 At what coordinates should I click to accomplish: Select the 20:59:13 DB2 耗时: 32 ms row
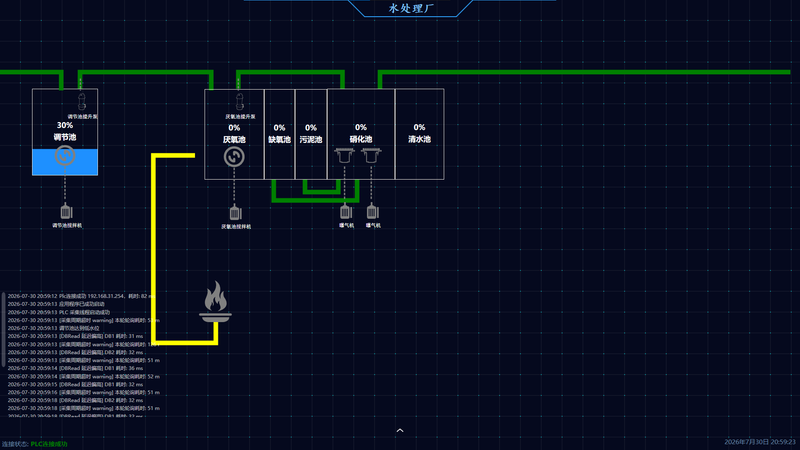[x=75, y=352]
